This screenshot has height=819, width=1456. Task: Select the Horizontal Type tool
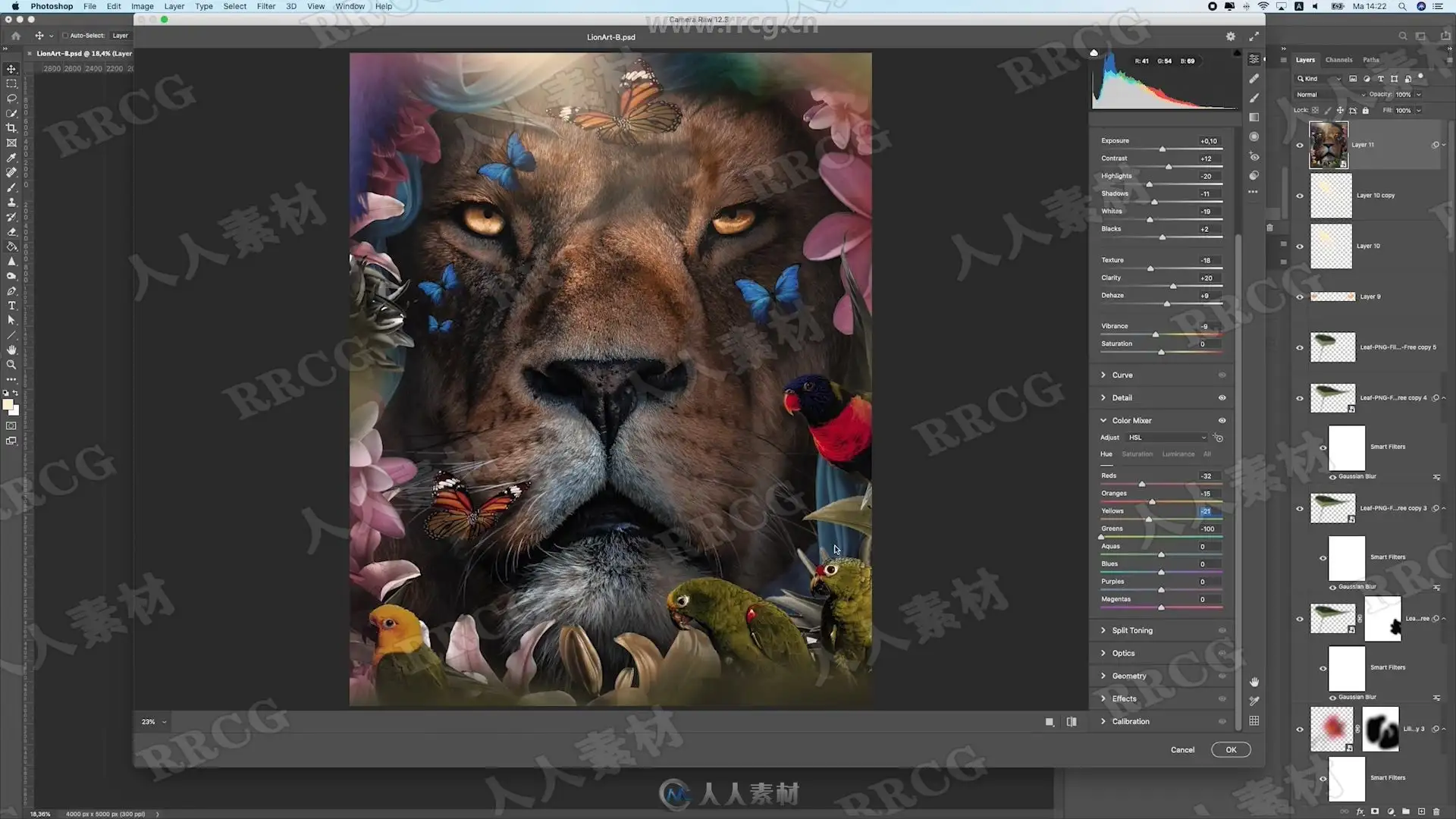(11, 306)
